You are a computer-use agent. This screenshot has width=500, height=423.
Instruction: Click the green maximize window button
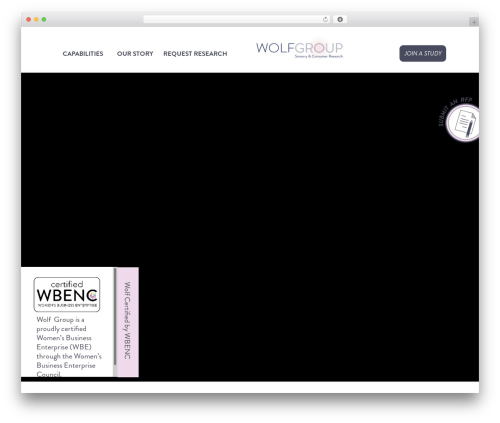tap(44, 19)
